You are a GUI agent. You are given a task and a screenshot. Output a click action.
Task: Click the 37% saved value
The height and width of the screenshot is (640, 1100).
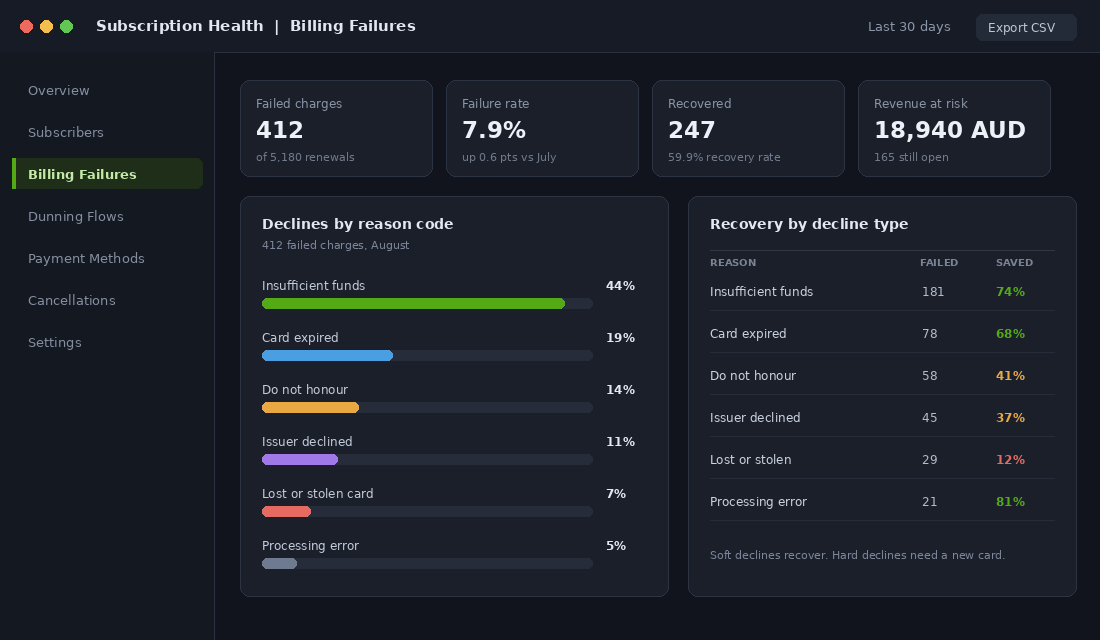click(x=1010, y=418)
